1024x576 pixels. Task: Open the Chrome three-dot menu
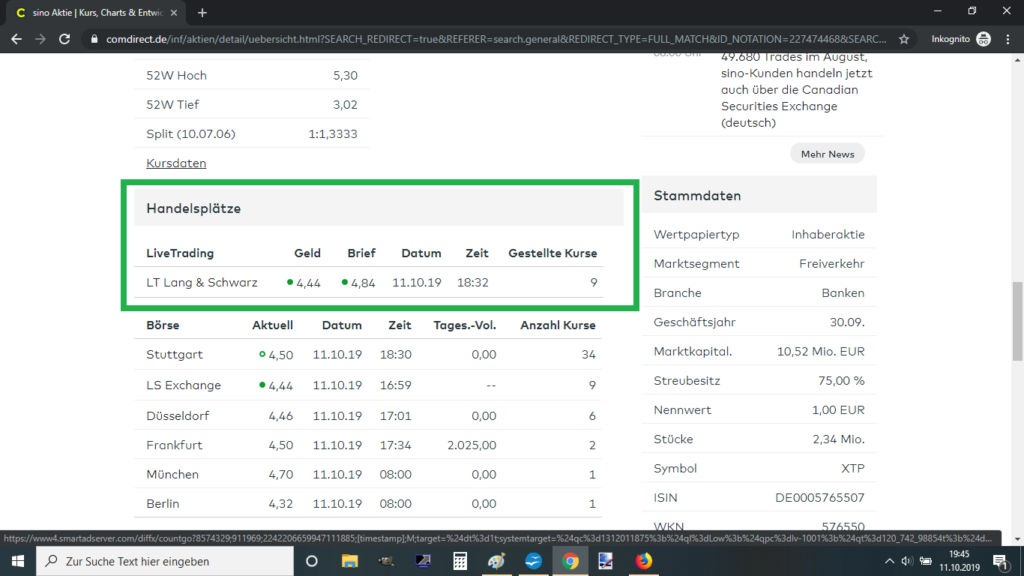click(x=1008, y=39)
